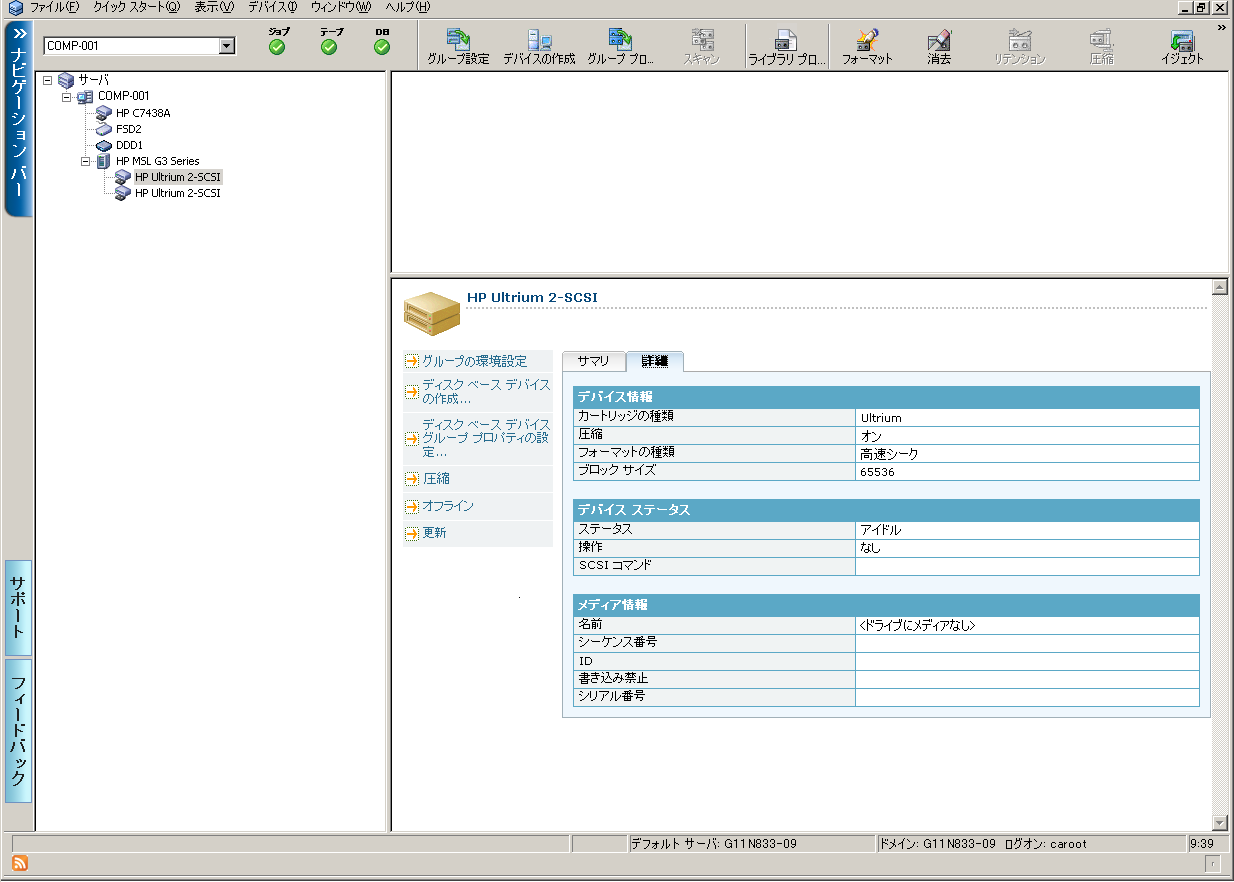The height and width of the screenshot is (882, 1234).
Task: Open the クイック スタート menu
Action: (x=137, y=7)
